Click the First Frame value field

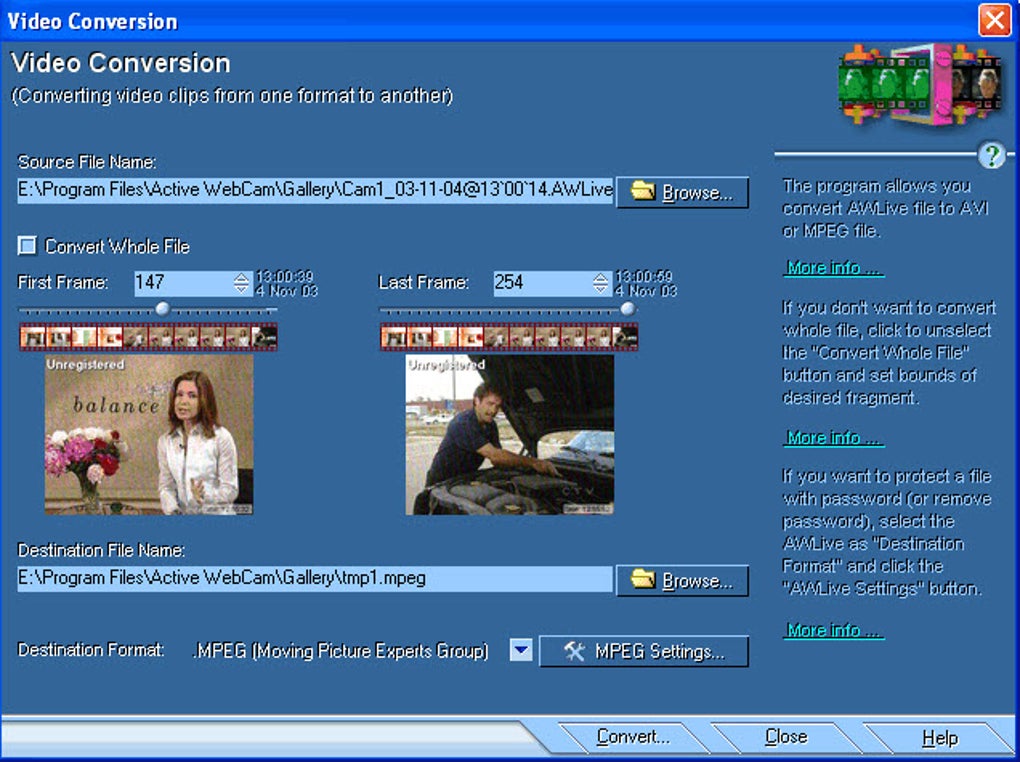coord(183,282)
